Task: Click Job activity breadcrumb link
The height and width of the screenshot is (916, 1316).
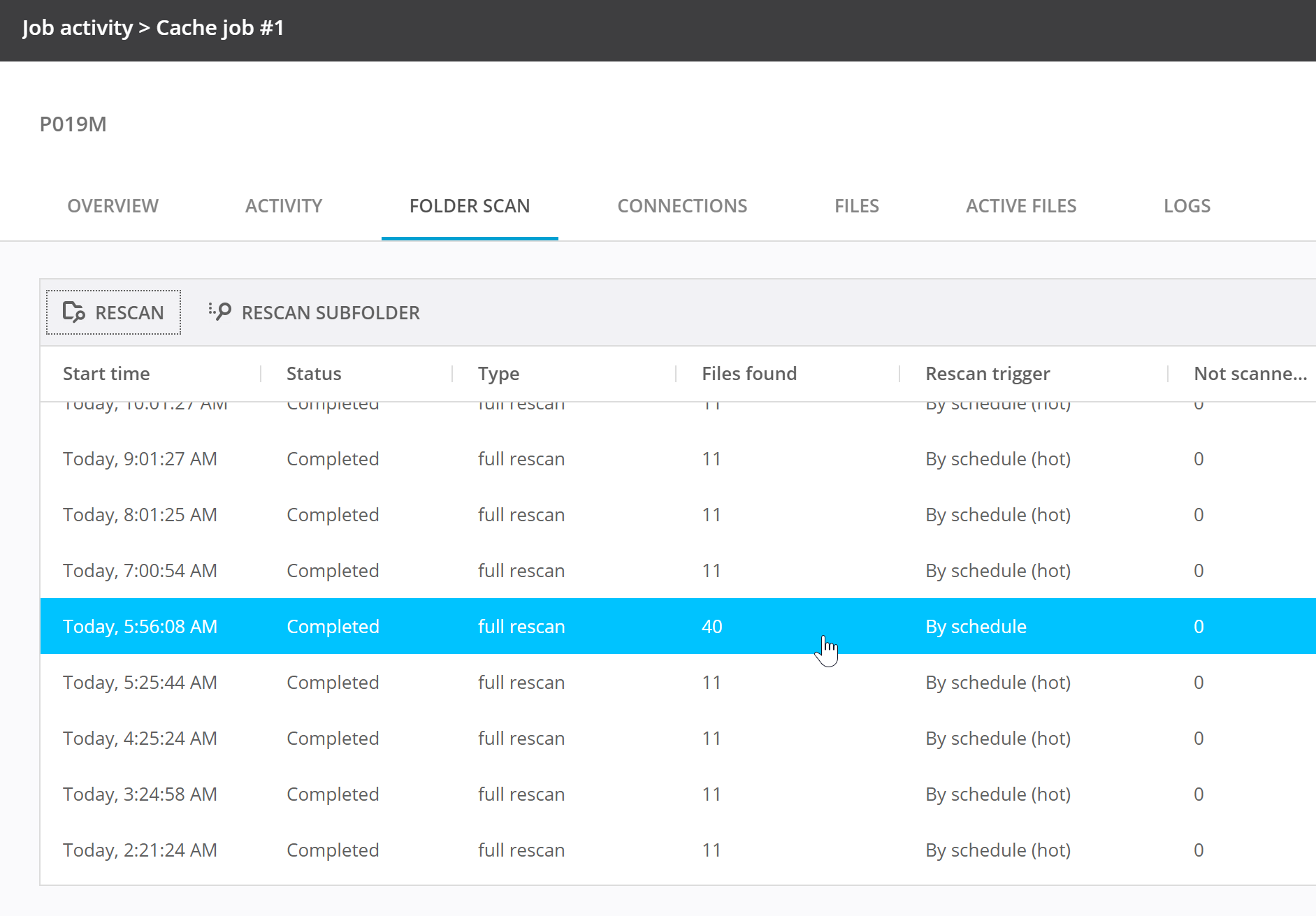Action: (x=77, y=28)
